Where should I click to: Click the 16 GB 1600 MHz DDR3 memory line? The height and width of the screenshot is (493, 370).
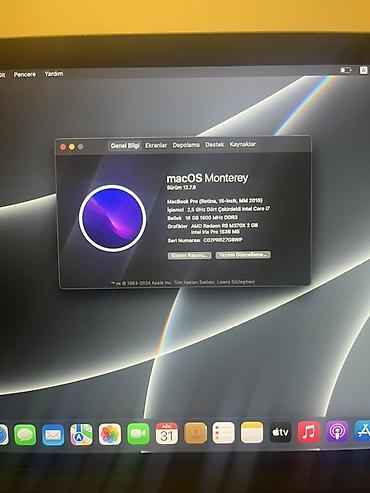click(x=211, y=217)
